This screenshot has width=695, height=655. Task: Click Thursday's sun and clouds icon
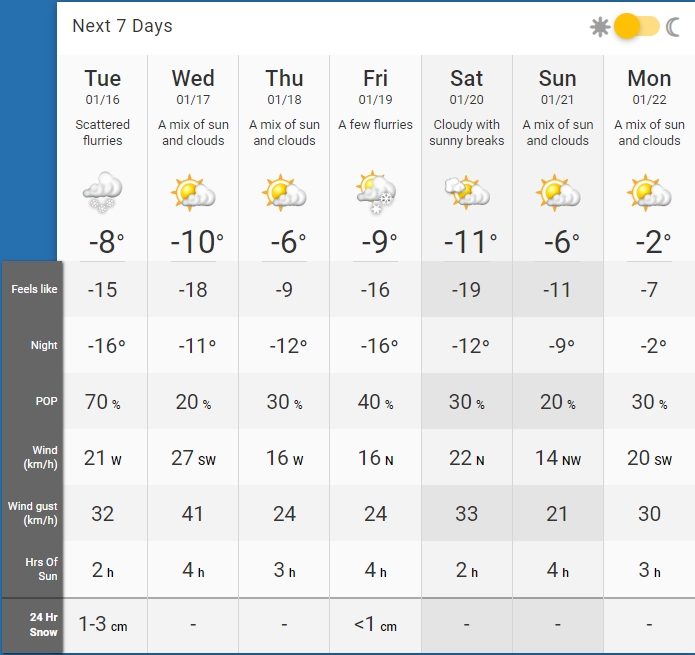284,192
